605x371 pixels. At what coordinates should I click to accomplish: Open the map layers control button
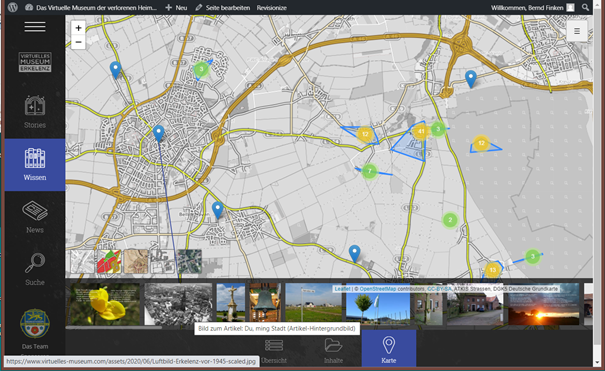[x=577, y=31]
